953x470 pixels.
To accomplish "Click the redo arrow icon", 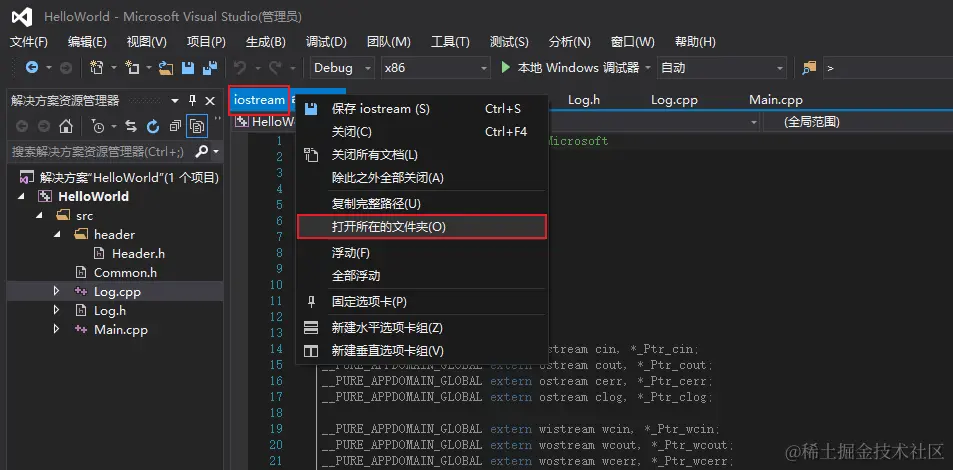I will coord(275,68).
